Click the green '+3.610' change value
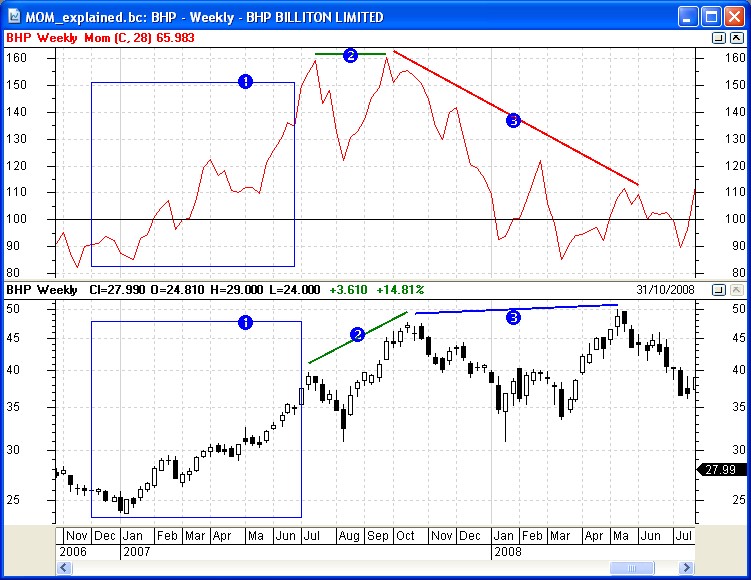 (x=348, y=290)
